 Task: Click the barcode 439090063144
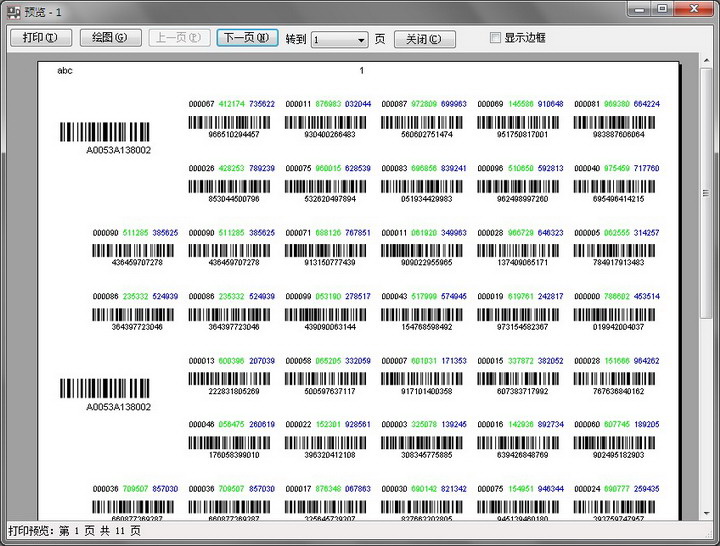326,315
